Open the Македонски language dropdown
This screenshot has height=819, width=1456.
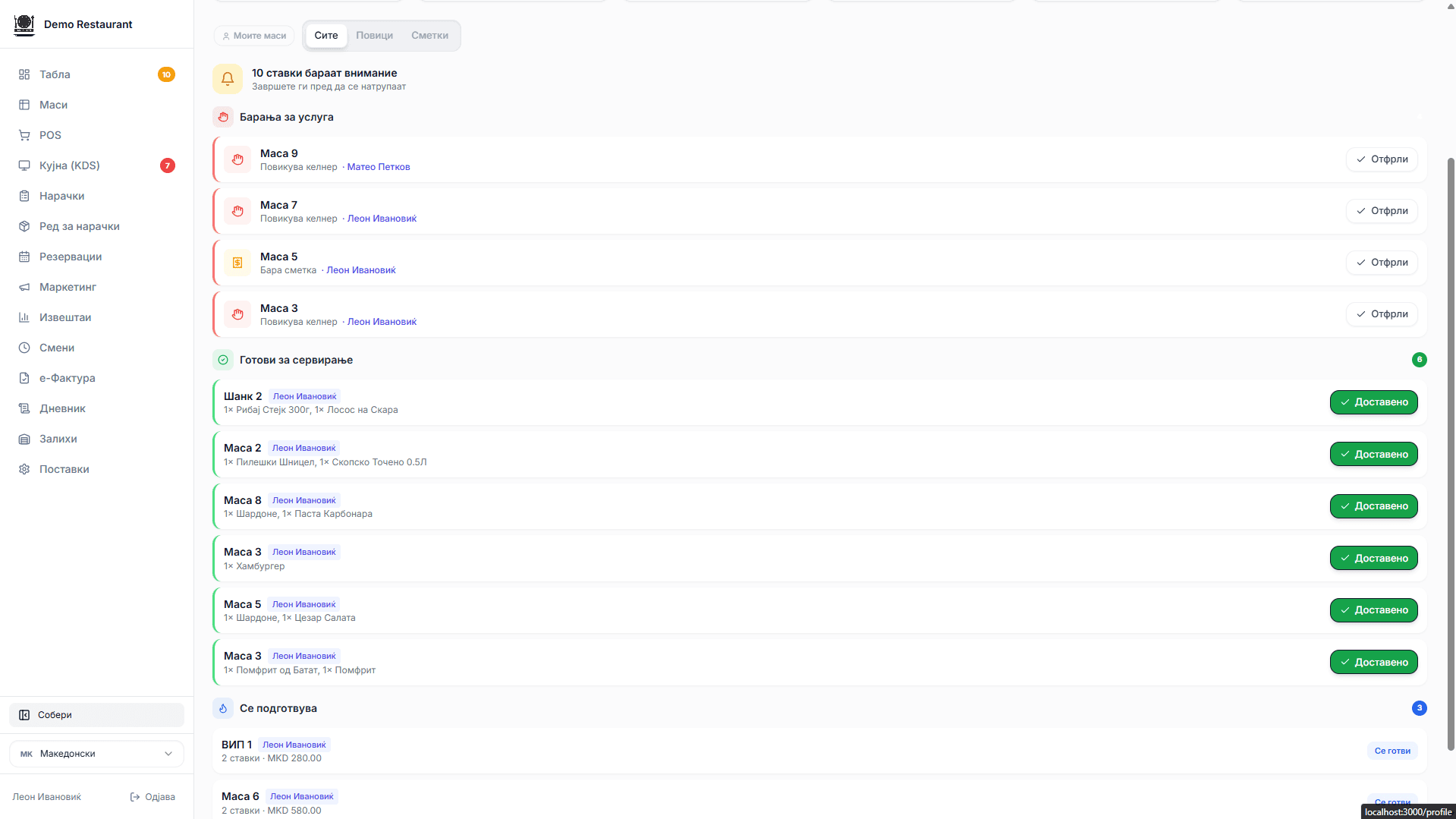pos(96,754)
